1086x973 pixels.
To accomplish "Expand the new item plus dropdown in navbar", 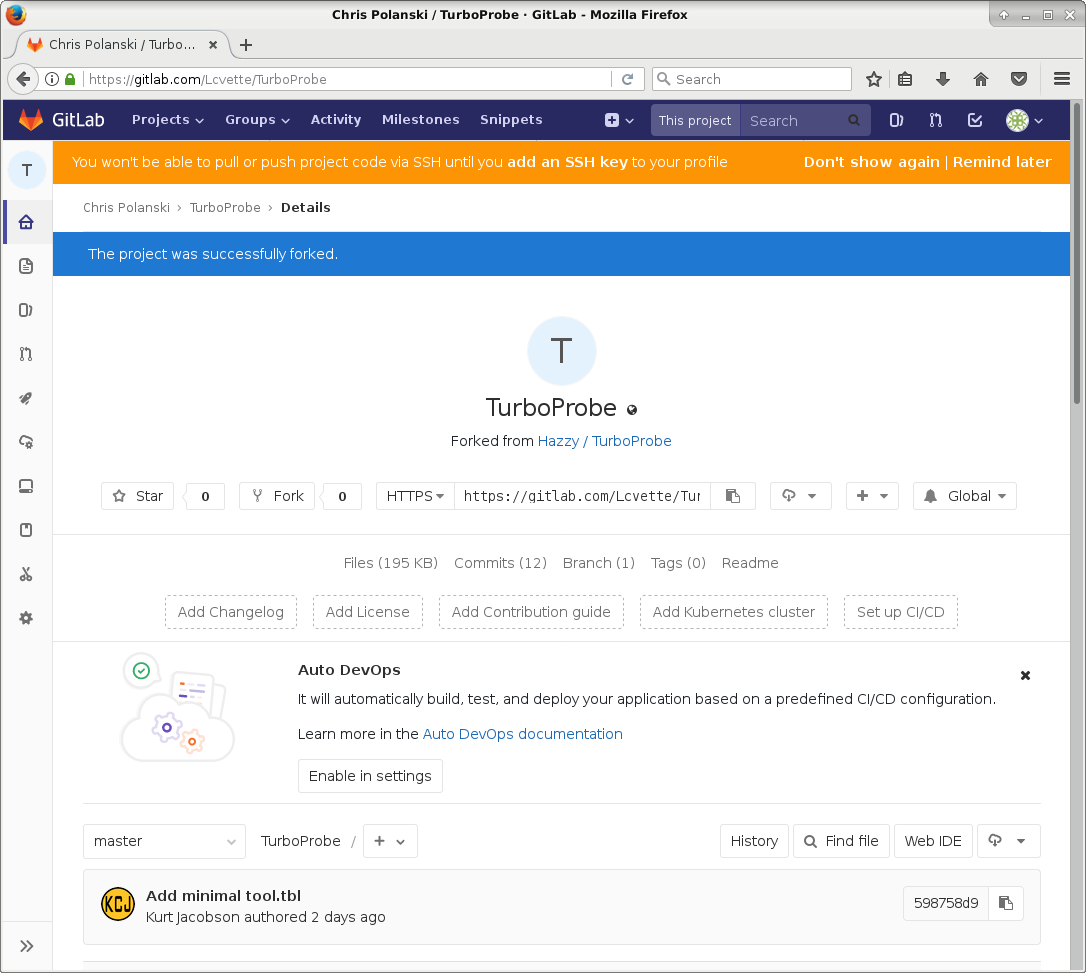I will click(619, 120).
